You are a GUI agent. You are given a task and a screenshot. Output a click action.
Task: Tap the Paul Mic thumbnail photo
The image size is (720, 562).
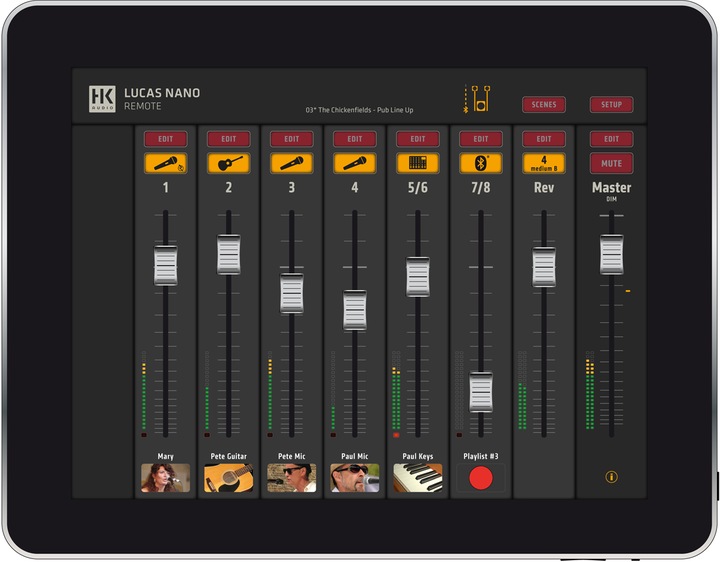354,478
